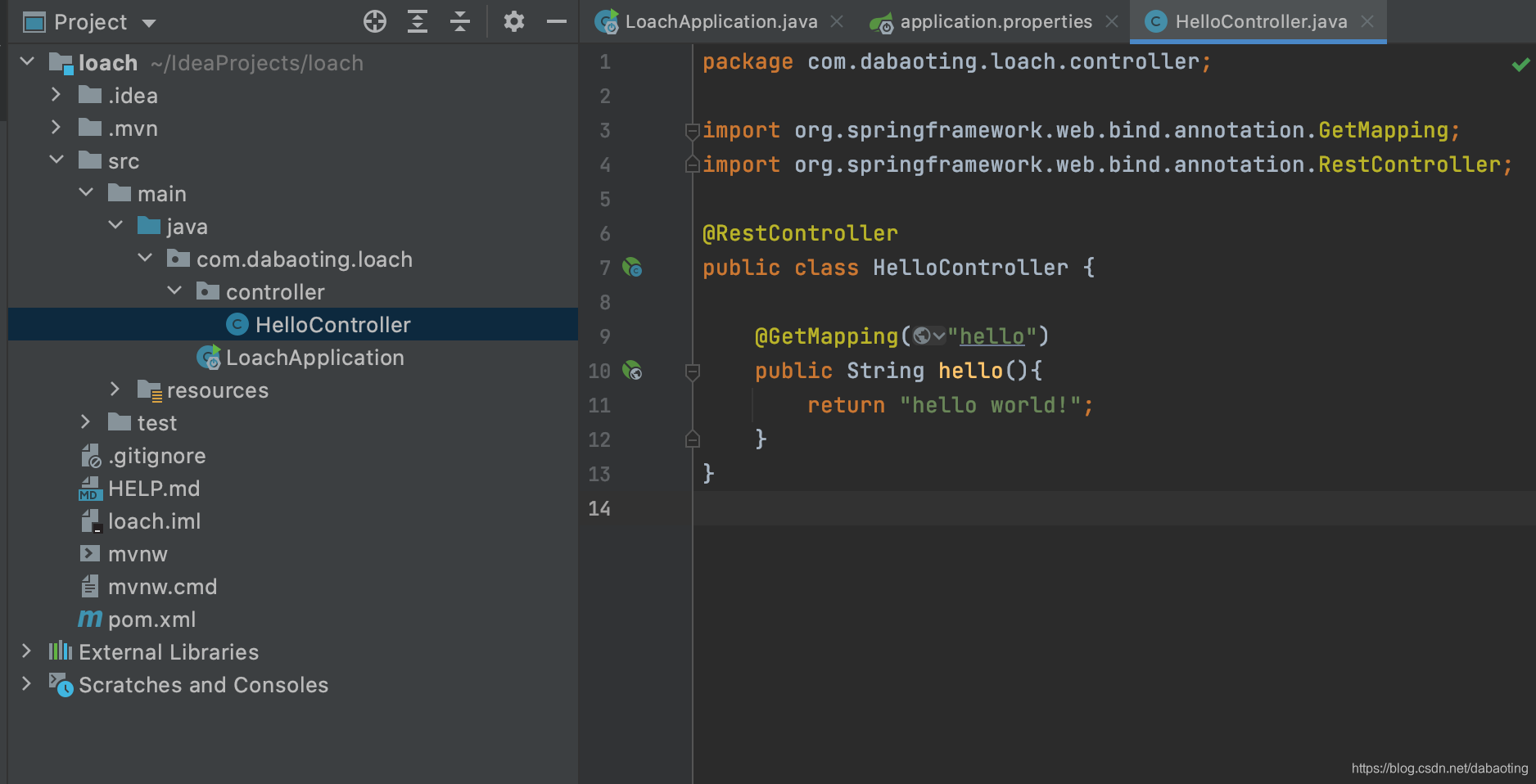Select LoachApplication in project tree
Screen dimensions: 1536x784
pyautogui.click(x=314, y=358)
